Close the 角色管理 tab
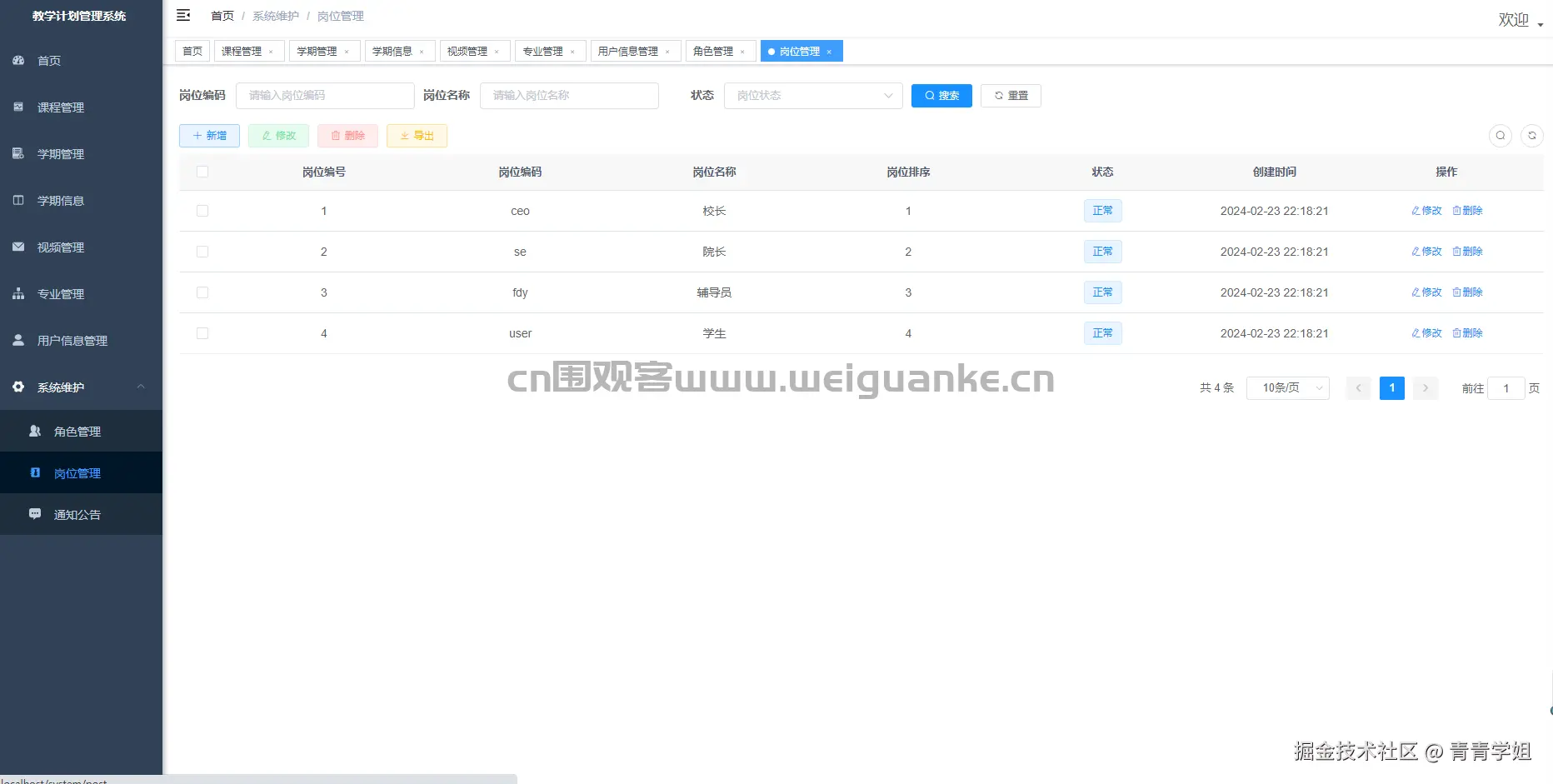Viewport: 1553px width, 784px height. coord(742,52)
